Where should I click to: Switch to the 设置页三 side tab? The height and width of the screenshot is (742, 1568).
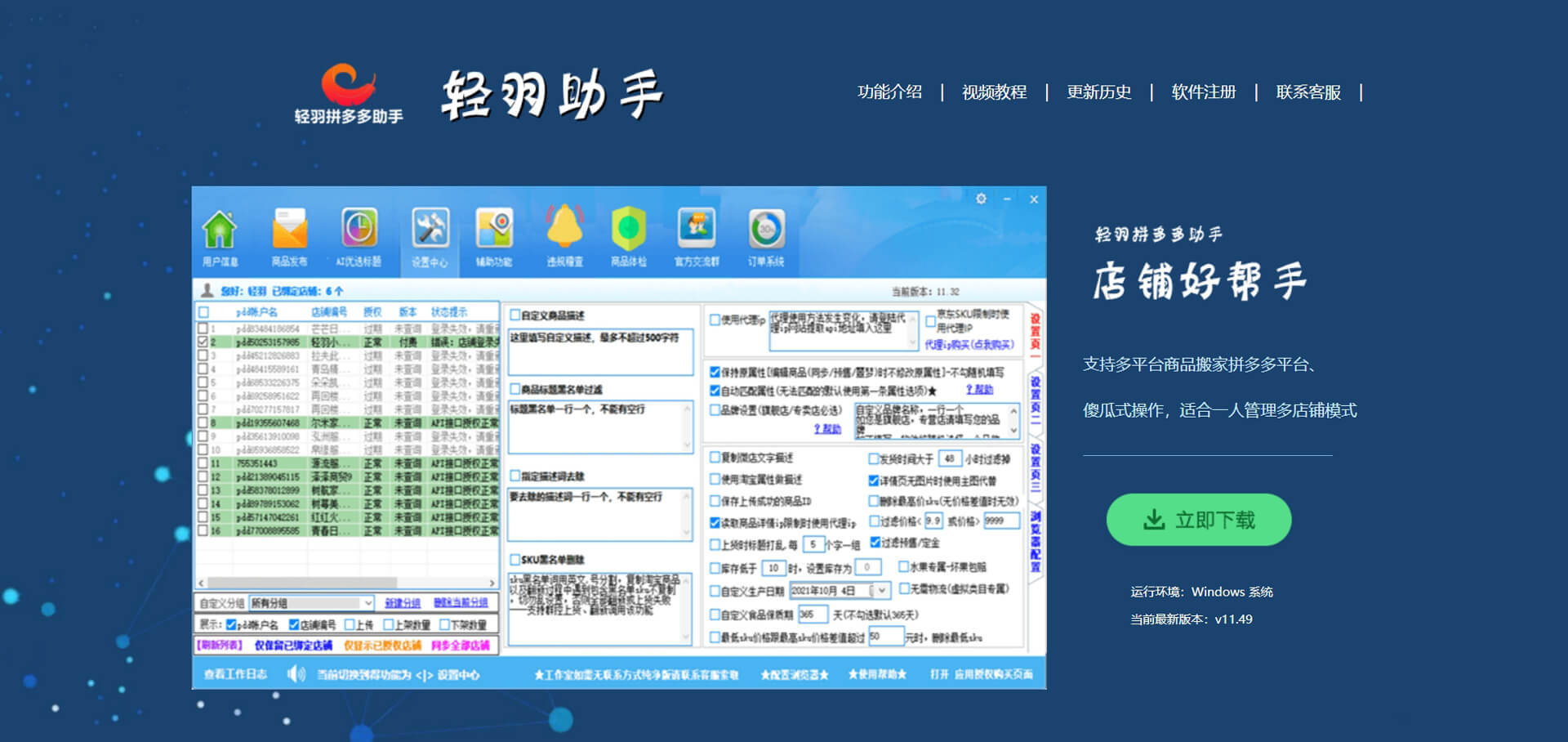1035,467
